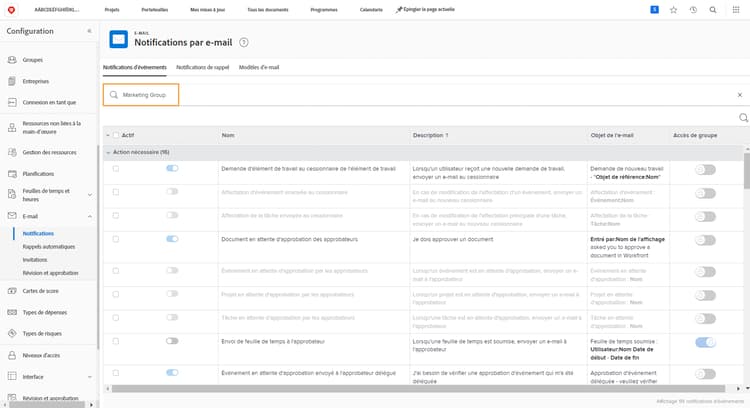Collapse the Action nécessaire group
Screen dimensions: 750x408
tap(108, 153)
